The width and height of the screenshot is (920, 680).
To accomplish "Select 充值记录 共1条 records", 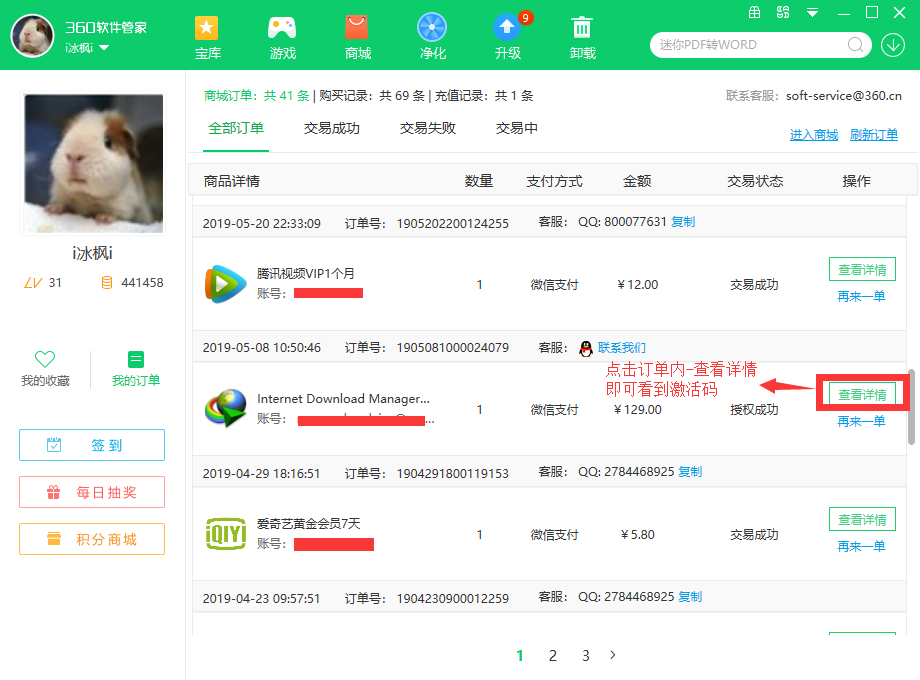I will [483, 96].
